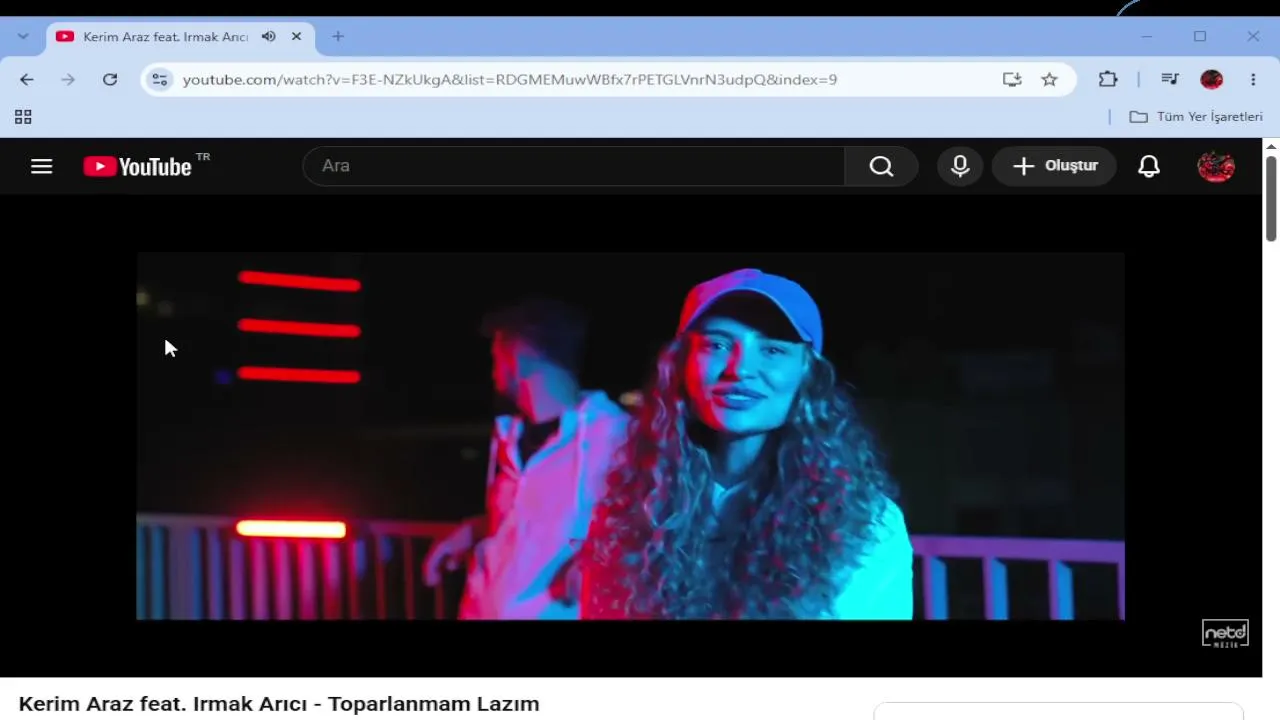Image resolution: width=1280 pixels, height=720 pixels.
Task: Open the Chrome profile avatar
Action: click(x=1212, y=80)
